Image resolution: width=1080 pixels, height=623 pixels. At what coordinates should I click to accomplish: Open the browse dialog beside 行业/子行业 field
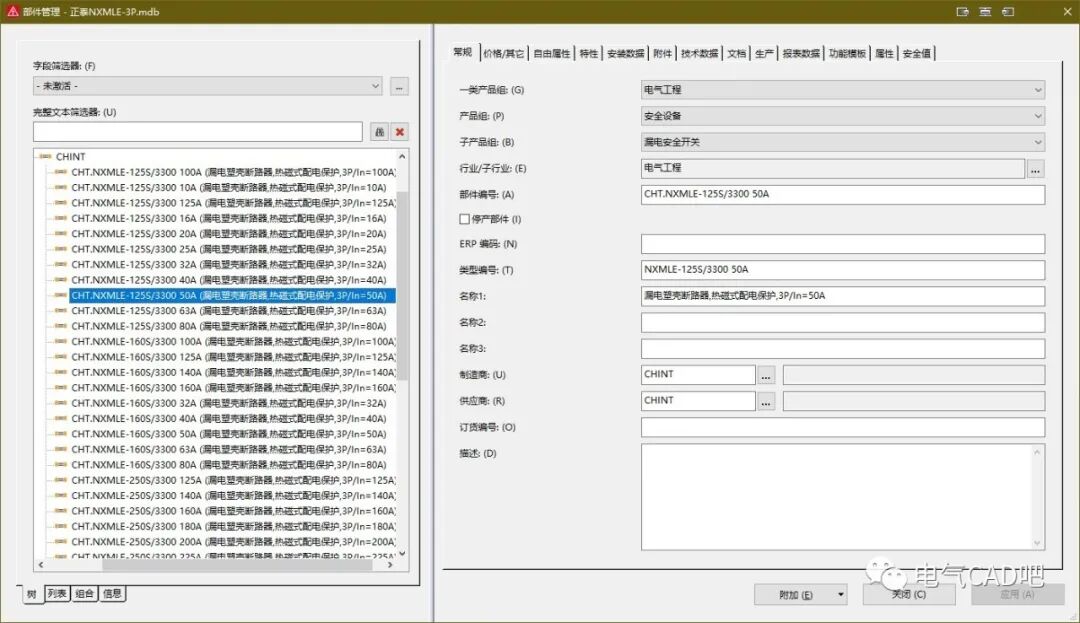pyautogui.click(x=1035, y=168)
